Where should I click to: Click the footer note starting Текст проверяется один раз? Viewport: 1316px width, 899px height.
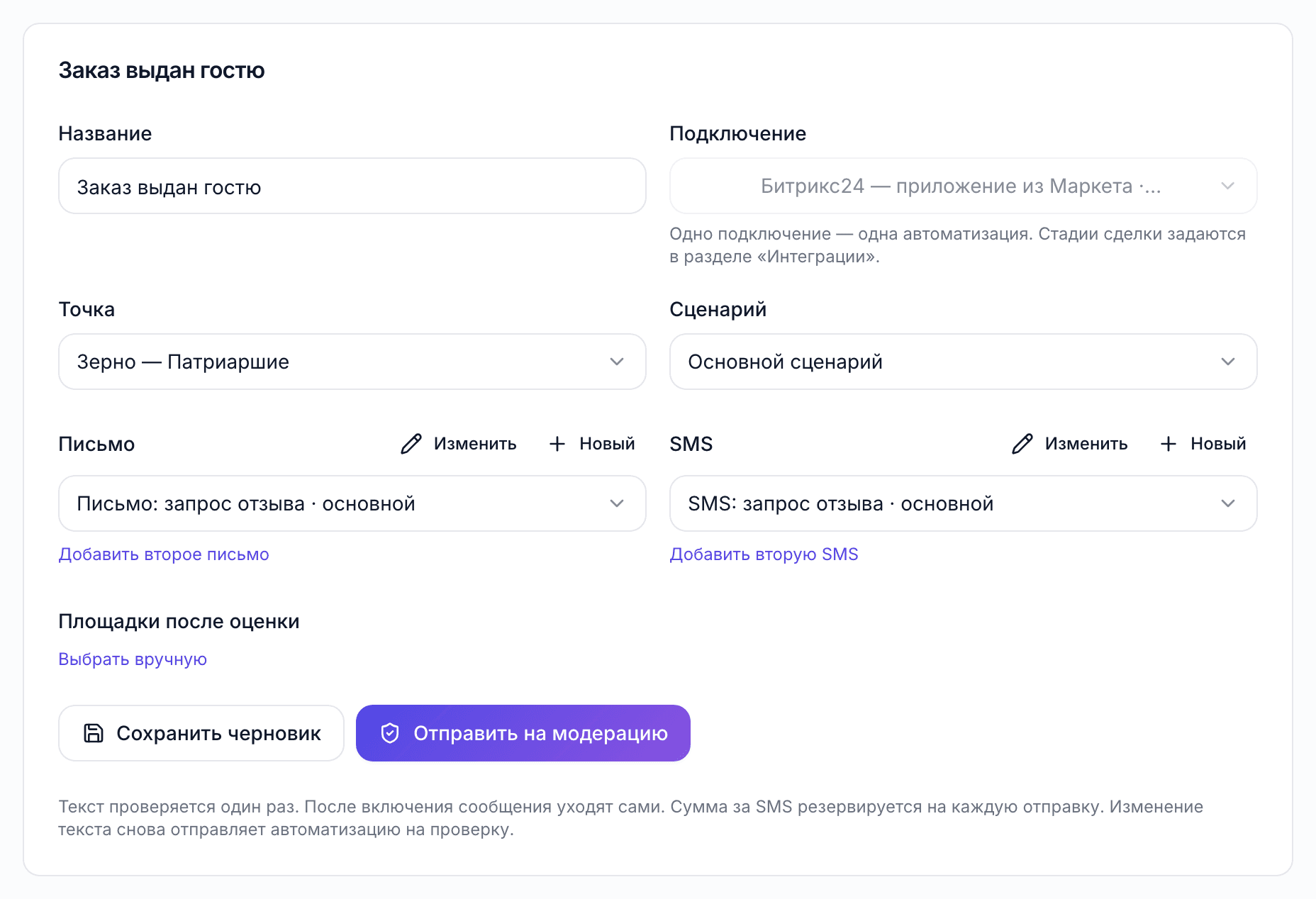(631, 818)
